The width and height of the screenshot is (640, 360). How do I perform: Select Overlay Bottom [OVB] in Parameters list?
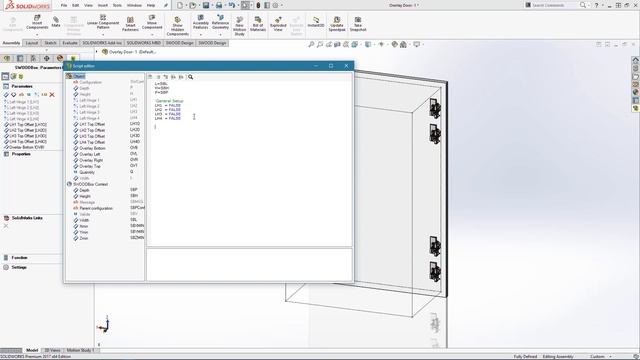[27, 147]
